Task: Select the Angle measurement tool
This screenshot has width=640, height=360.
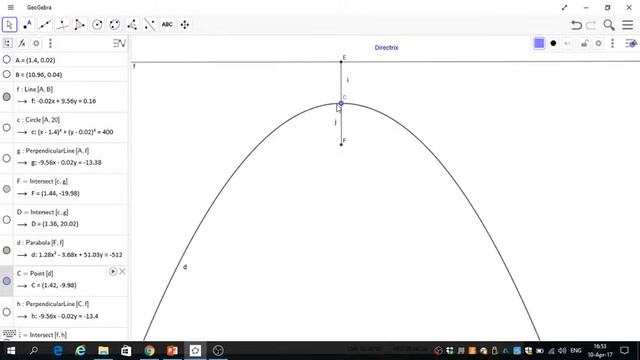Action: coord(132,24)
